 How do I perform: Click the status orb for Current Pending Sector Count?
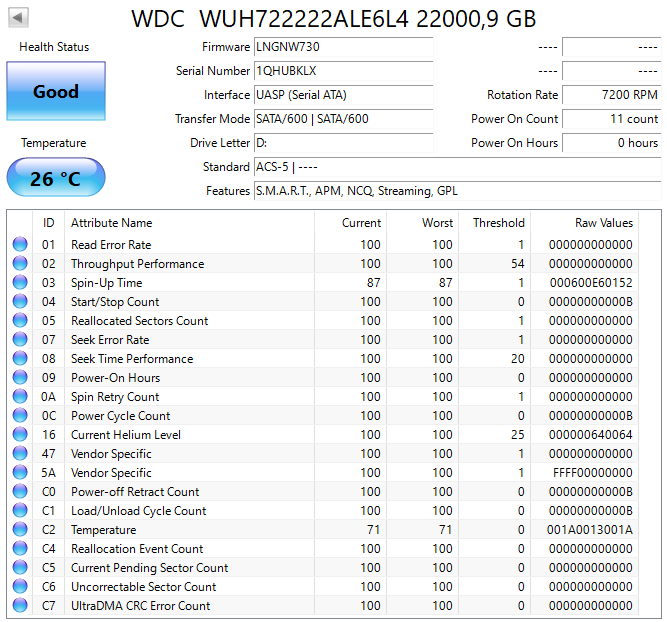coord(20,567)
